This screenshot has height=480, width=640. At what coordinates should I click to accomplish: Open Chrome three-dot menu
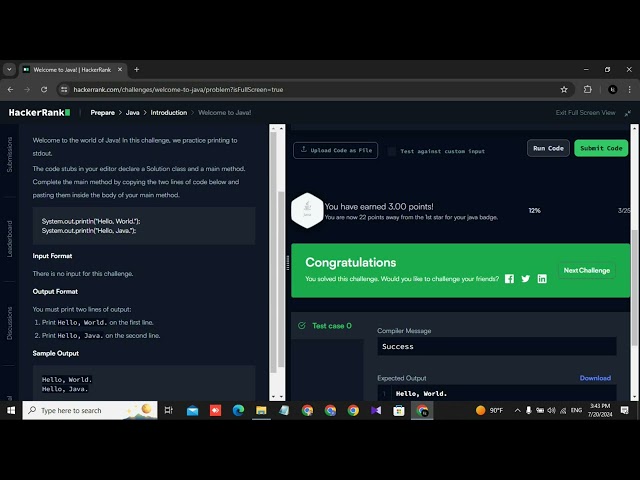coord(629,89)
